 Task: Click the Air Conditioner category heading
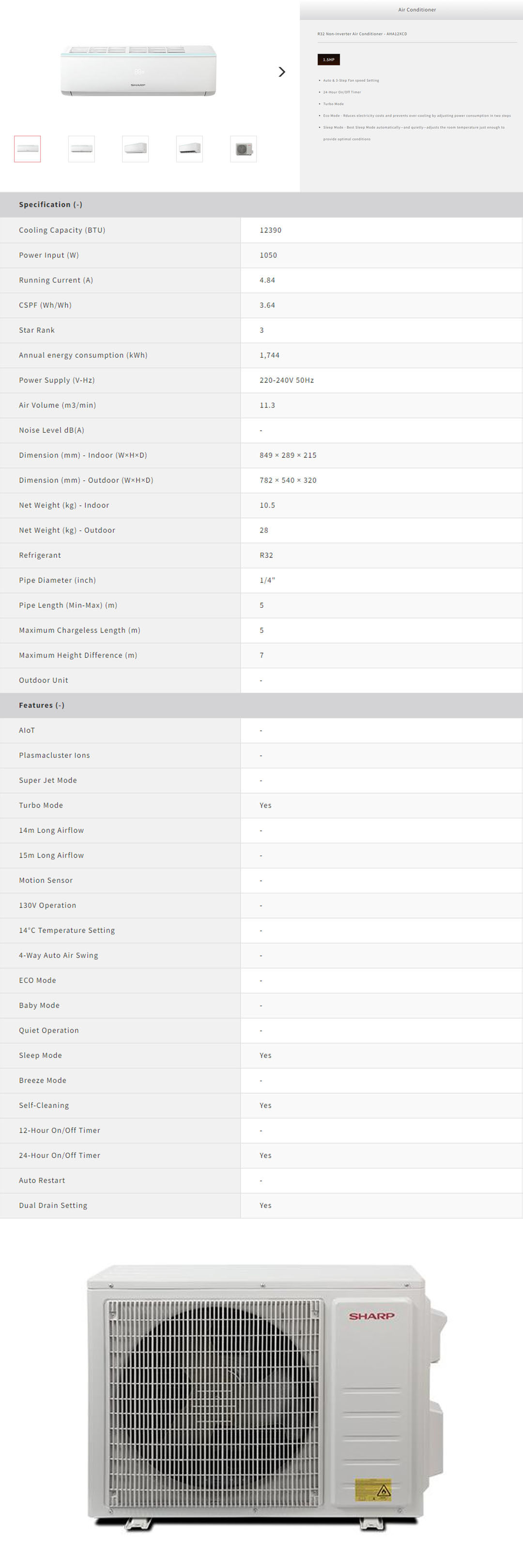click(417, 10)
